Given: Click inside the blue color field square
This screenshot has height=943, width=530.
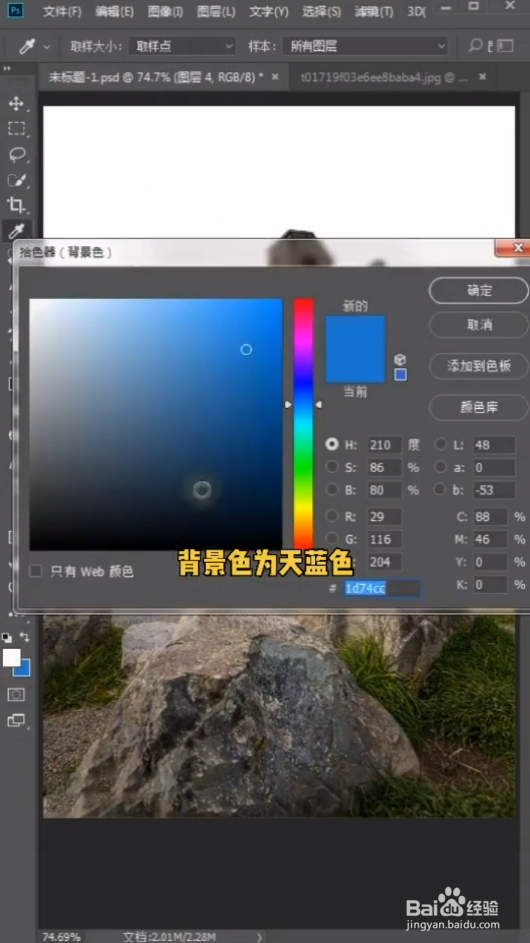Looking at the screenshot, I should point(156,425).
